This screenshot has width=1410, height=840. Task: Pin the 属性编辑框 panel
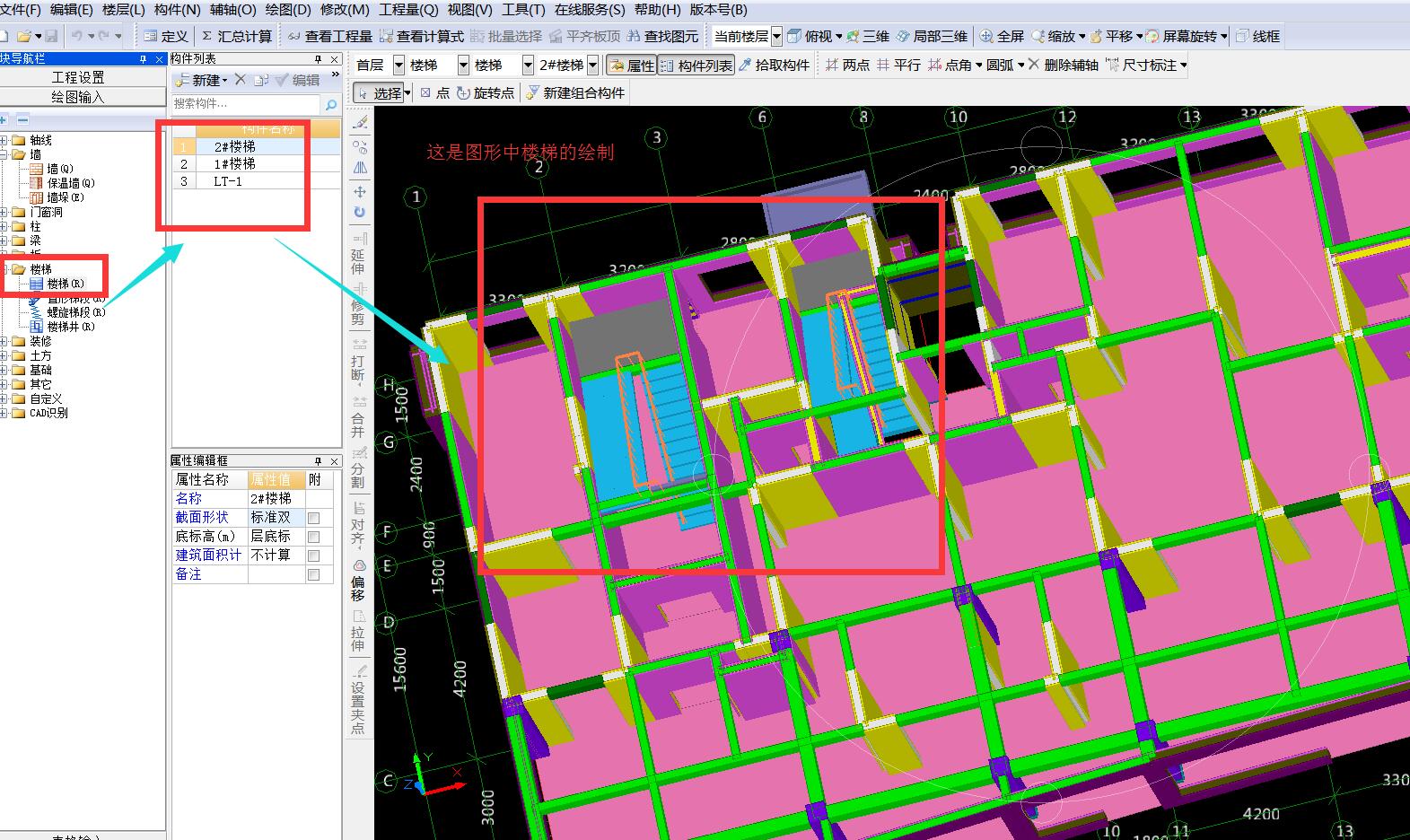318,461
